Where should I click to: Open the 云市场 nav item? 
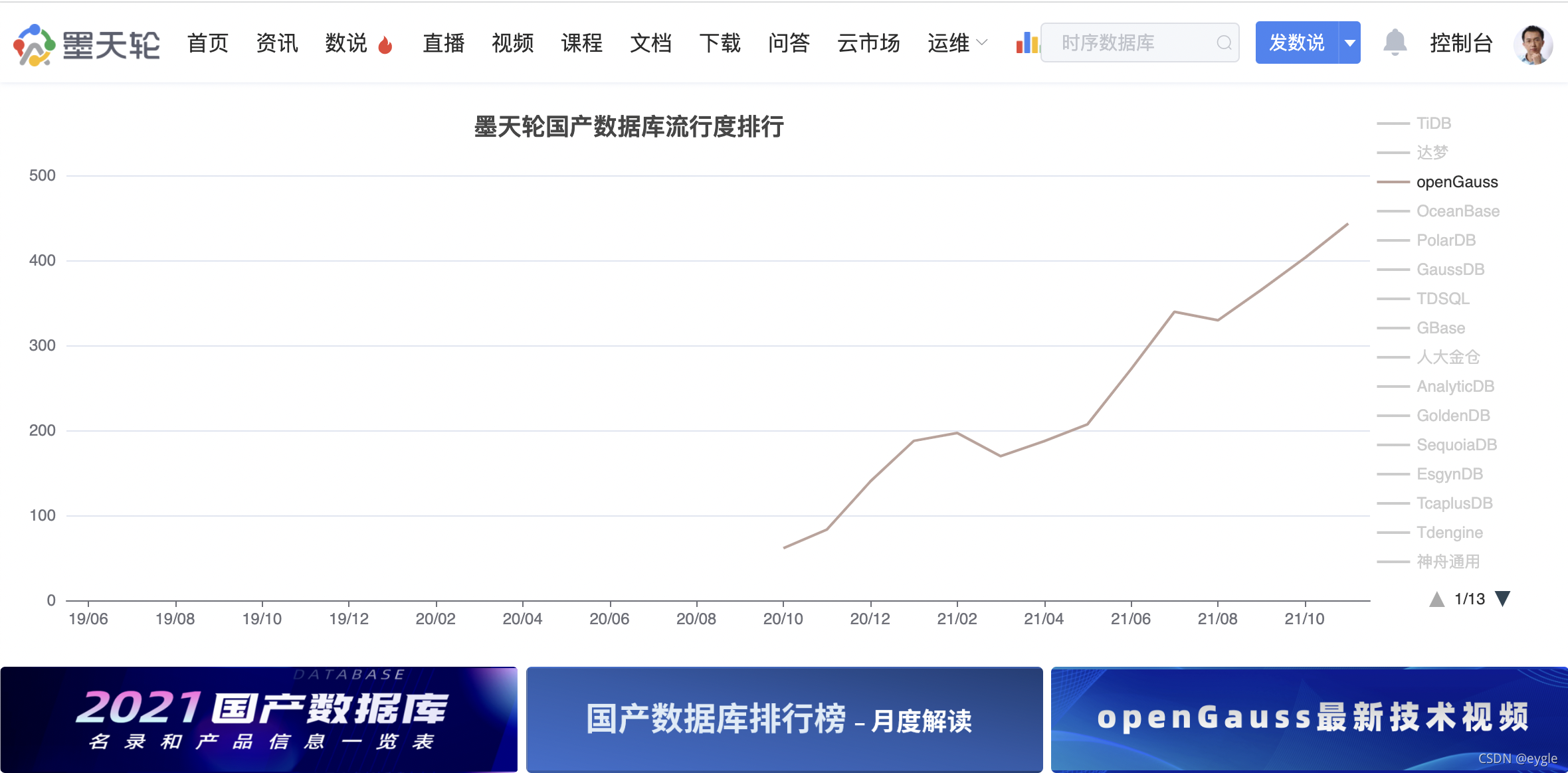(x=868, y=43)
